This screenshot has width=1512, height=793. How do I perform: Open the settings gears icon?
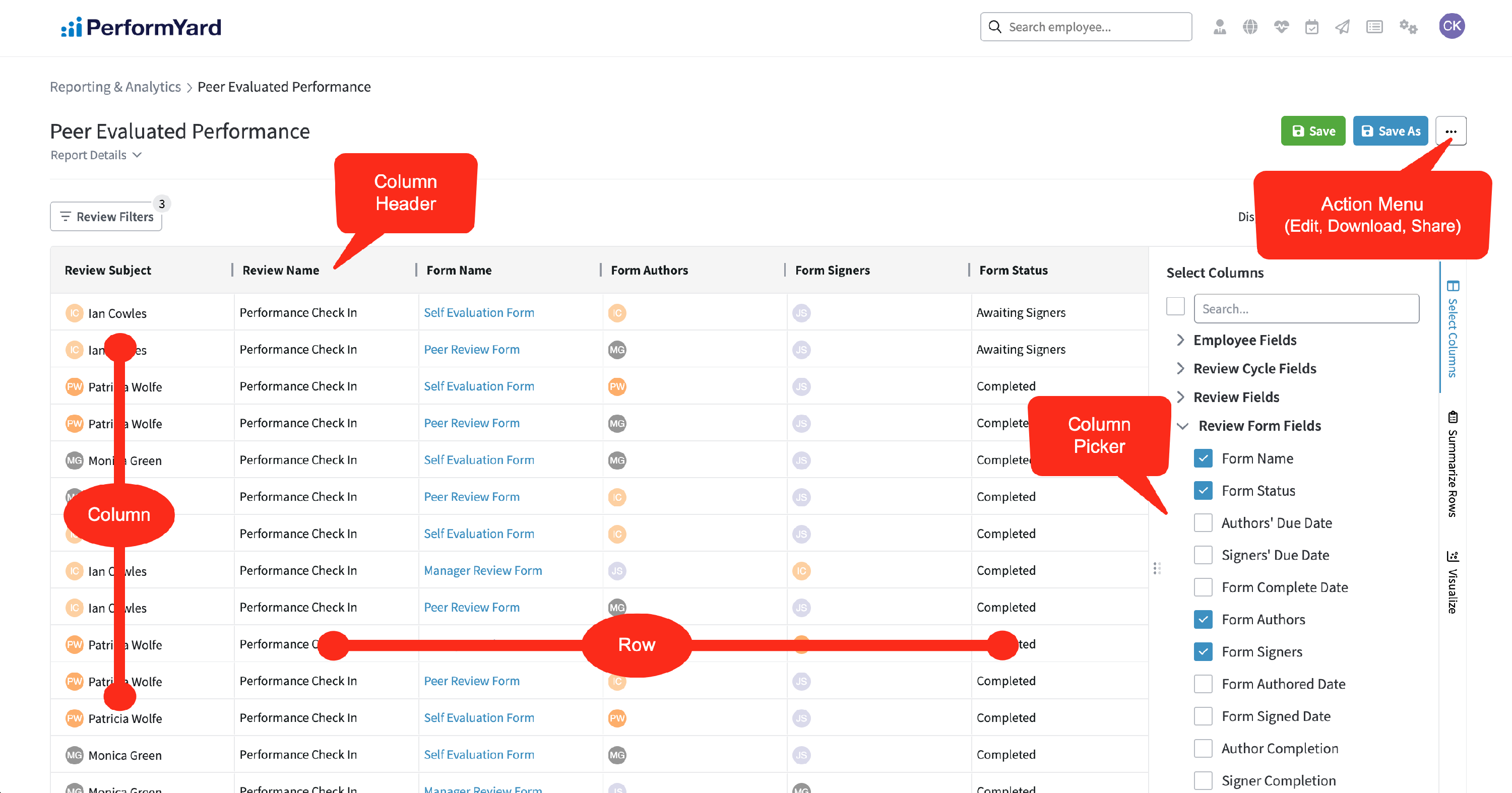[x=1408, y=27]
